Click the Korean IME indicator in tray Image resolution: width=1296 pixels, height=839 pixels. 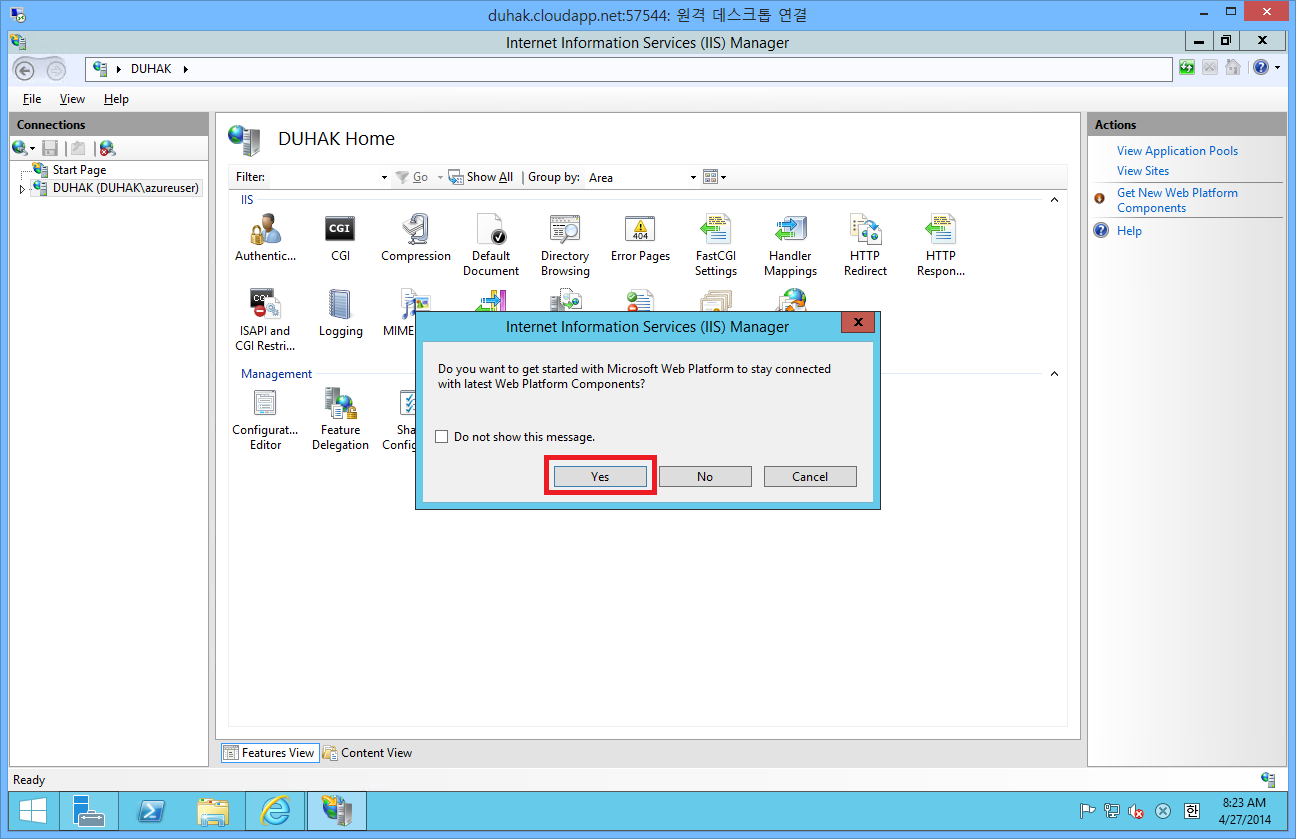pyautogui.click(x=1191, y=811)
